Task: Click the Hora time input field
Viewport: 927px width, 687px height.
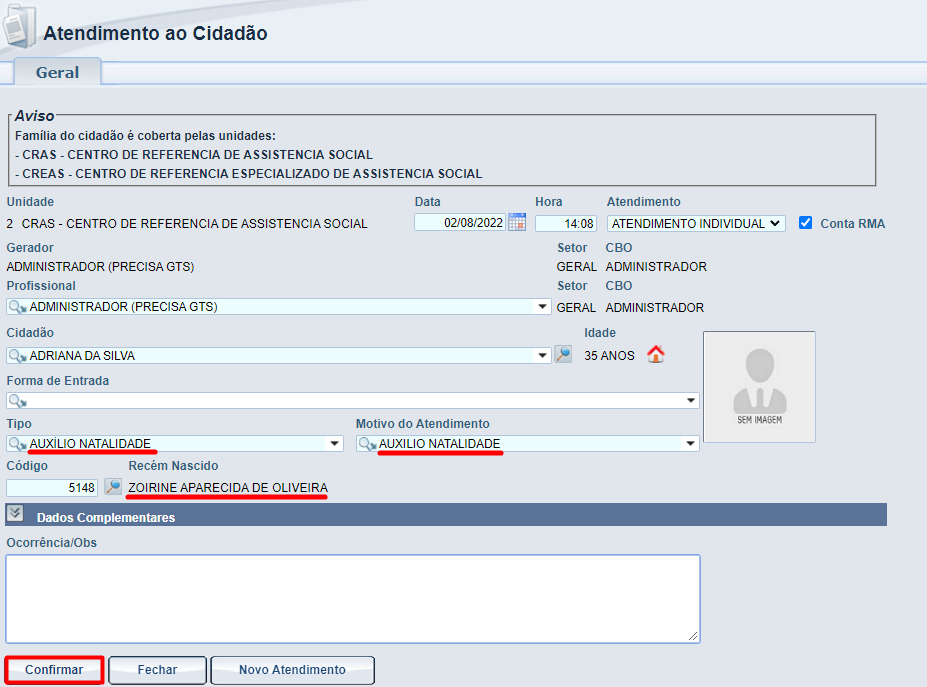Action: point(566,224)
